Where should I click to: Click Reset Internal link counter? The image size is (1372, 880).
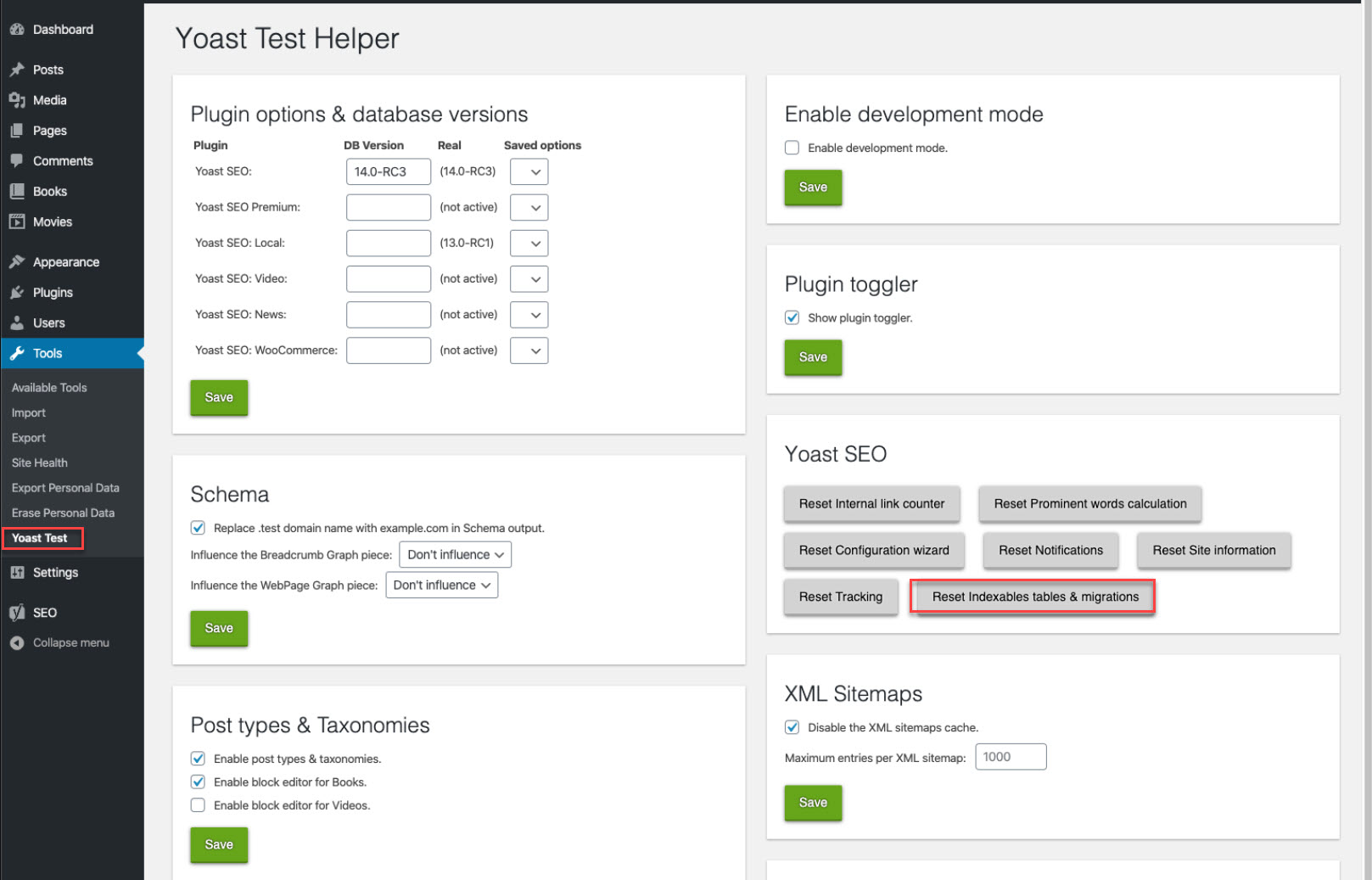coord(871,504)
